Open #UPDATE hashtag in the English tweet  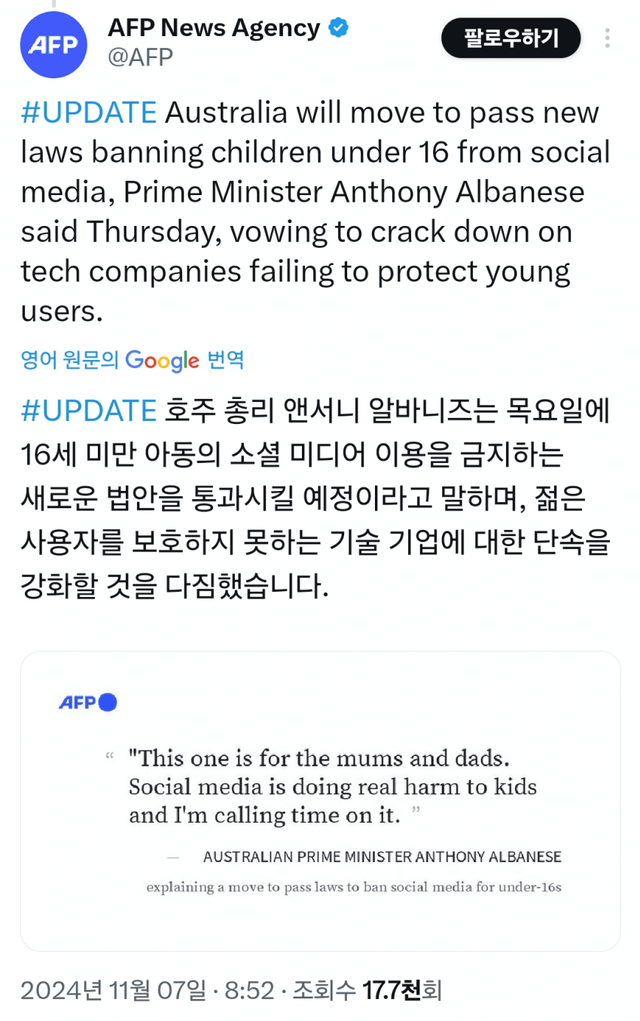tap(88, 112)
